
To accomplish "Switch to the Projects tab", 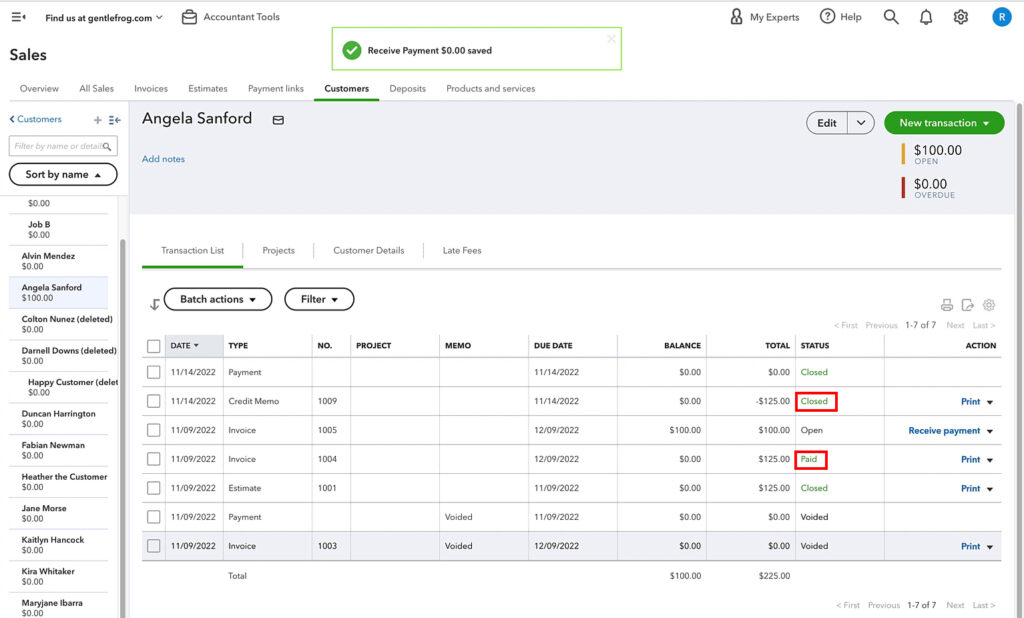I will (x=278, y=250).
